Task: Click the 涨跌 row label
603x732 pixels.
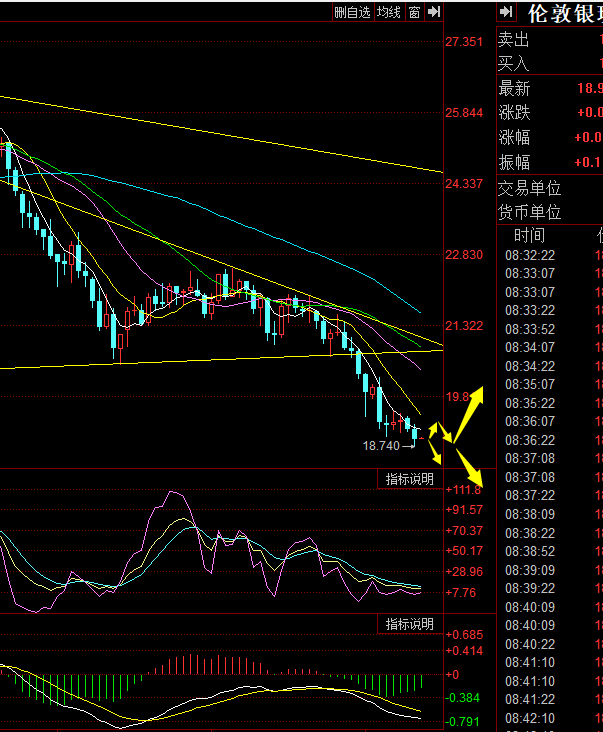Action: click(x=514, y=113)
